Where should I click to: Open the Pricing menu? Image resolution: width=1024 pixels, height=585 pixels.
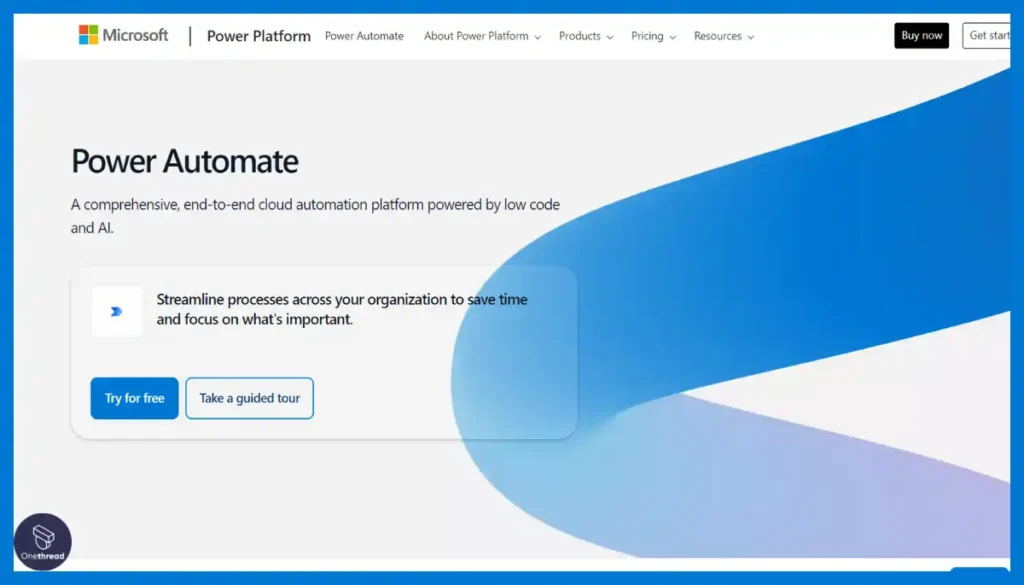(x=653, y=36)
